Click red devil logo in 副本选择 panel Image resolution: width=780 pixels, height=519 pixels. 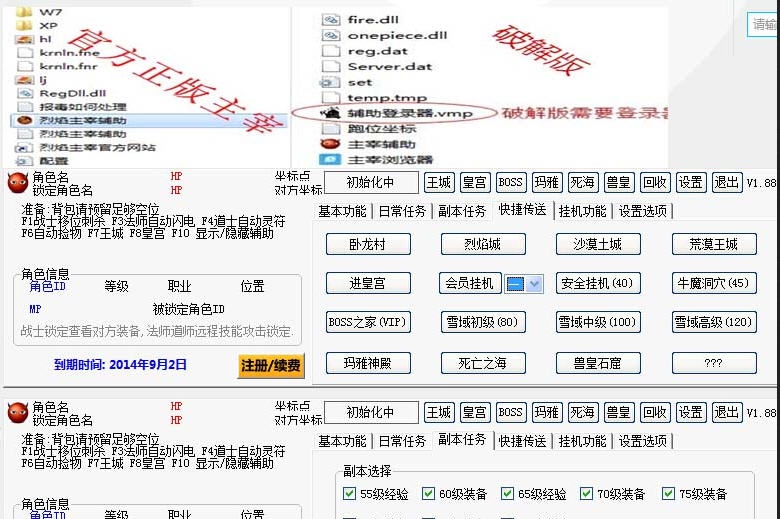click(17, 413)
